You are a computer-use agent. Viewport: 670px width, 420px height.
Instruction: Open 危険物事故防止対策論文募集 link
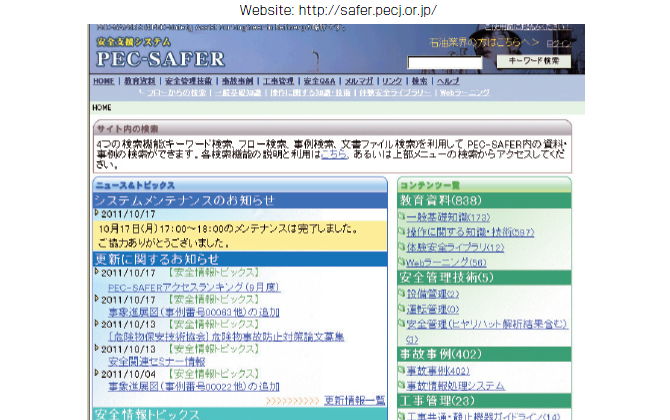coord(226,337)
